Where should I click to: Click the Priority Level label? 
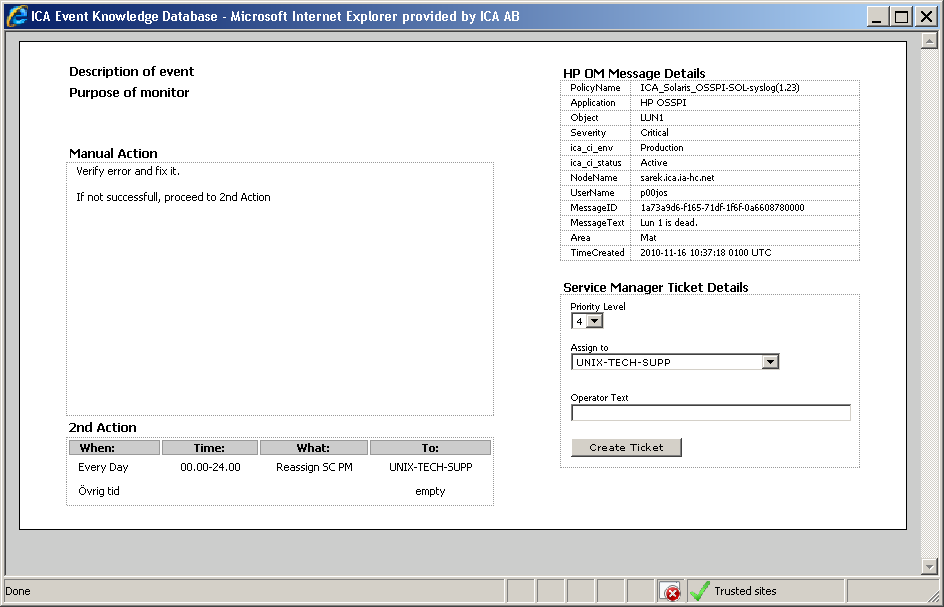[x=598, y=307]
